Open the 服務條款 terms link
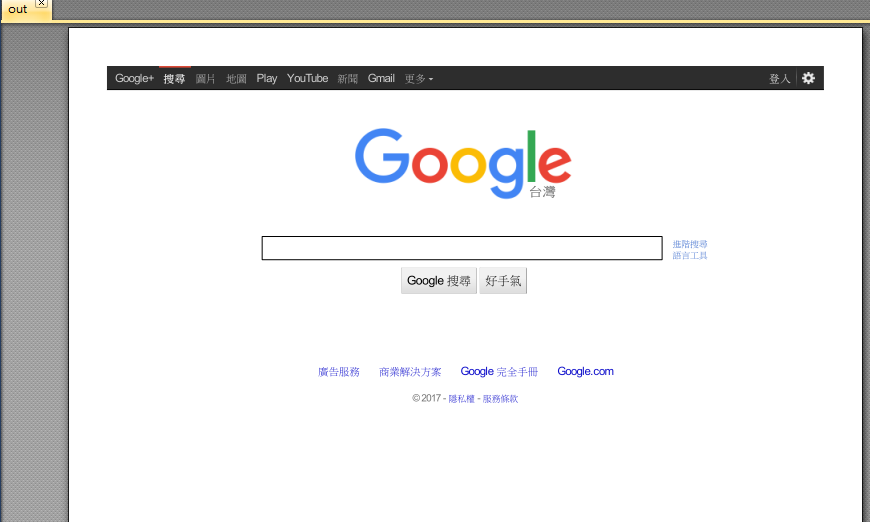The image size is (870, 522). 500,399
